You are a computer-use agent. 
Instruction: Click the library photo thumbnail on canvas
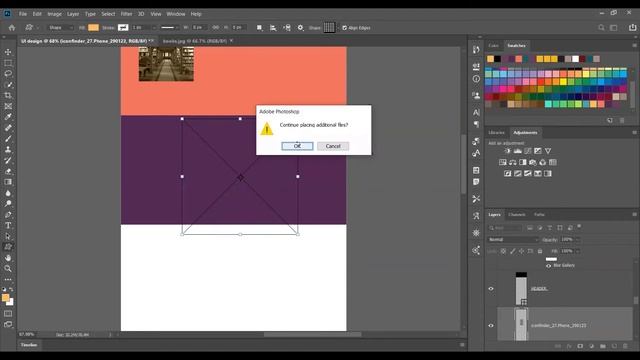(x=166, y=64)
